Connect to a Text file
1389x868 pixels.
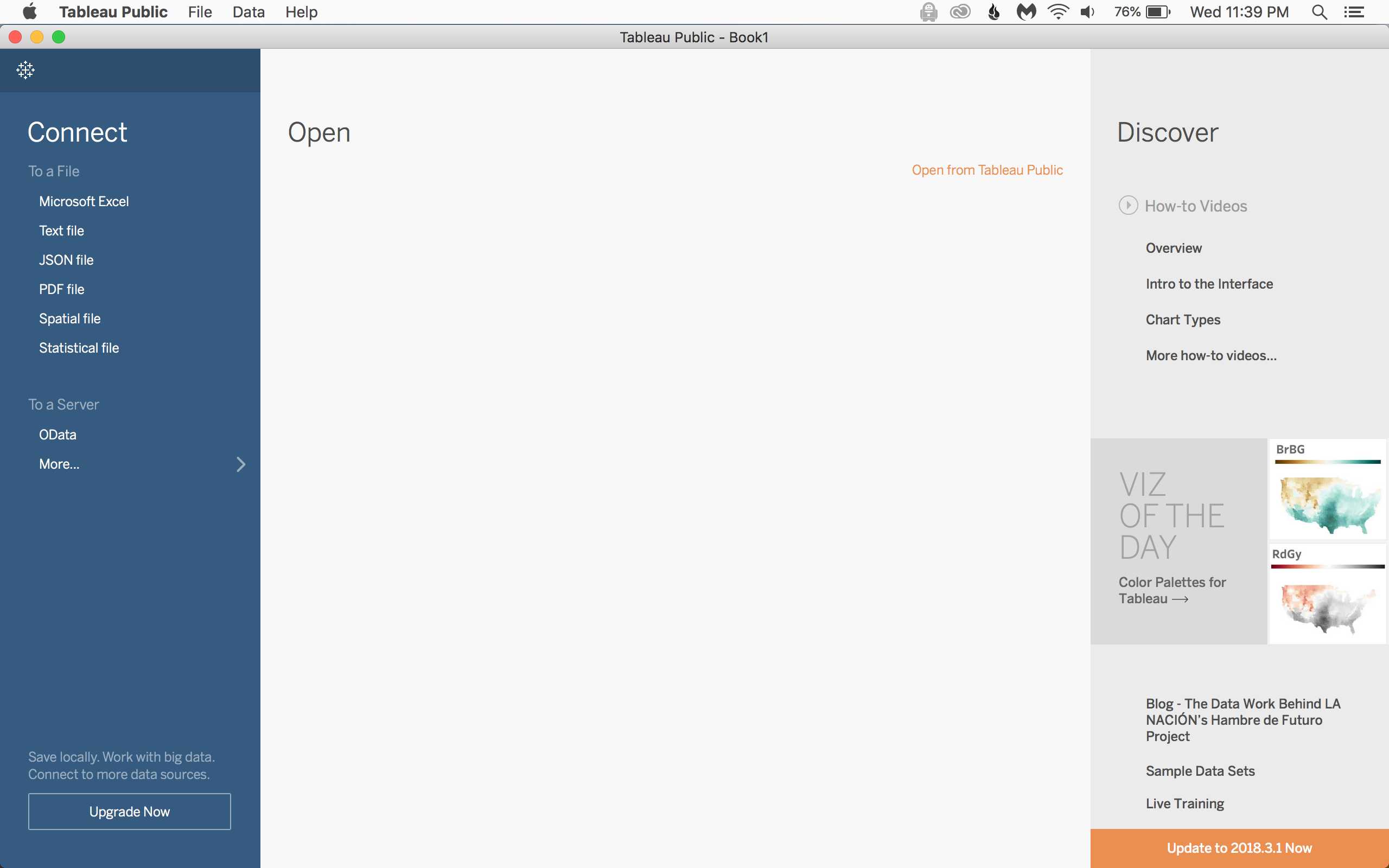pyautogui.click(x=61, y=231)
